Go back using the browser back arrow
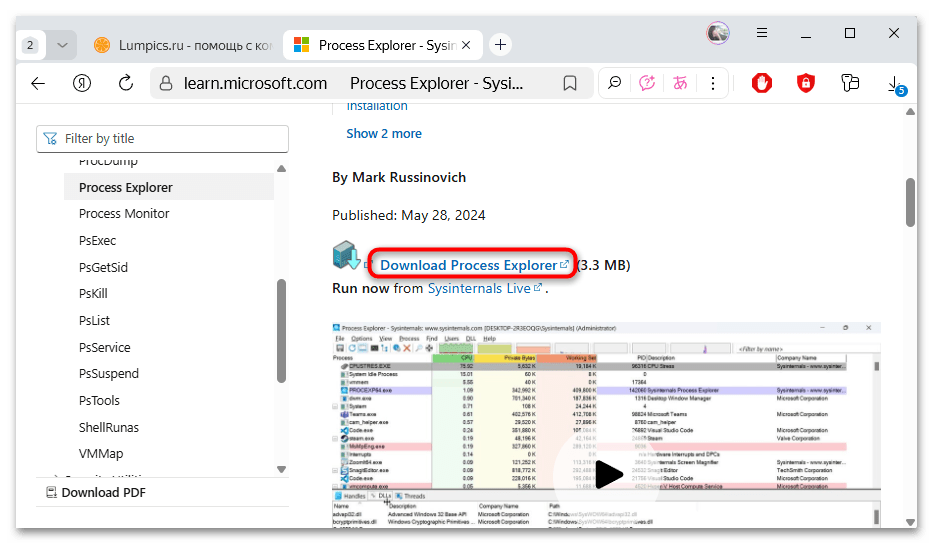 (38, 83)
